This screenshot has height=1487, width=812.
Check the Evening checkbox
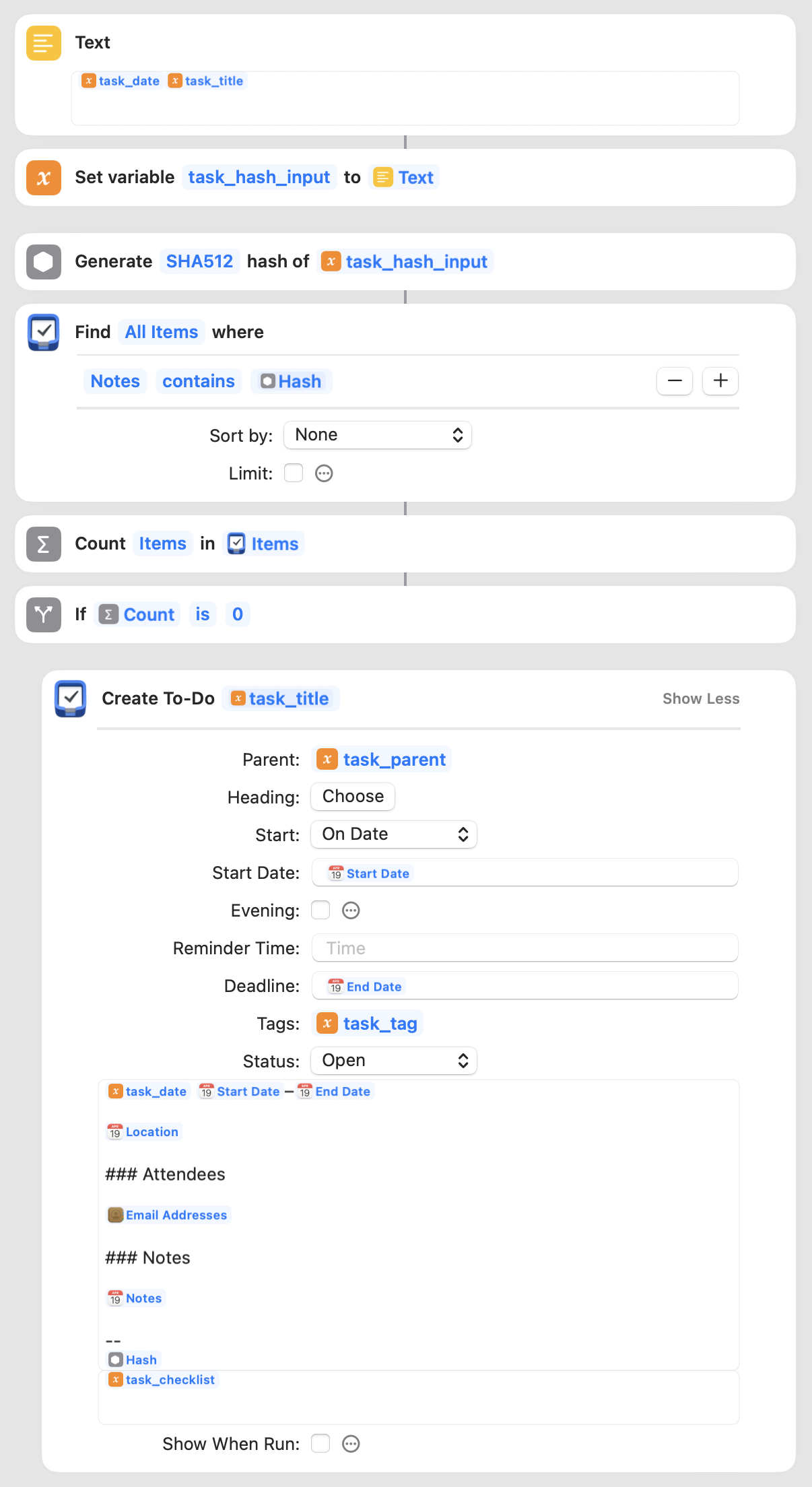320,911
